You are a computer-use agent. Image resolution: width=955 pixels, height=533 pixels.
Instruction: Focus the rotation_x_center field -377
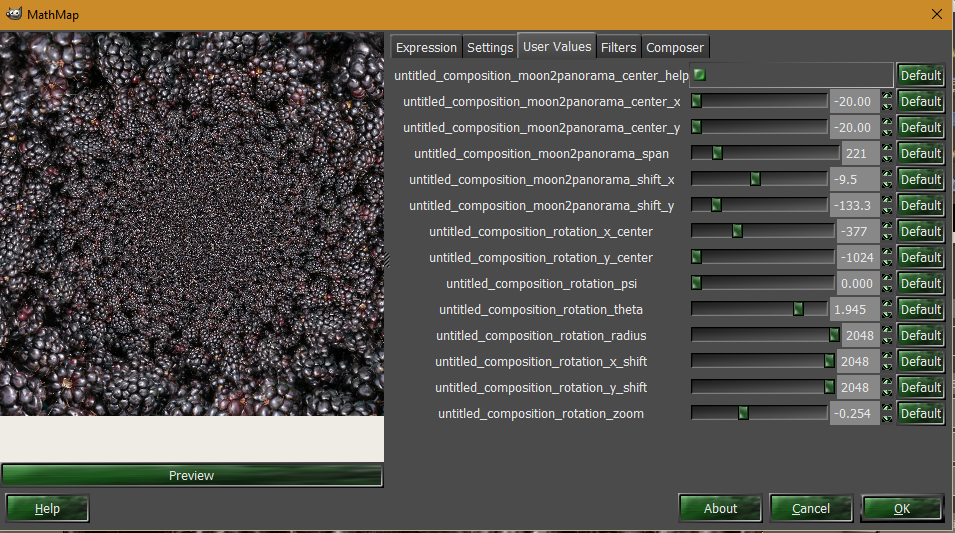click(858, 231)
